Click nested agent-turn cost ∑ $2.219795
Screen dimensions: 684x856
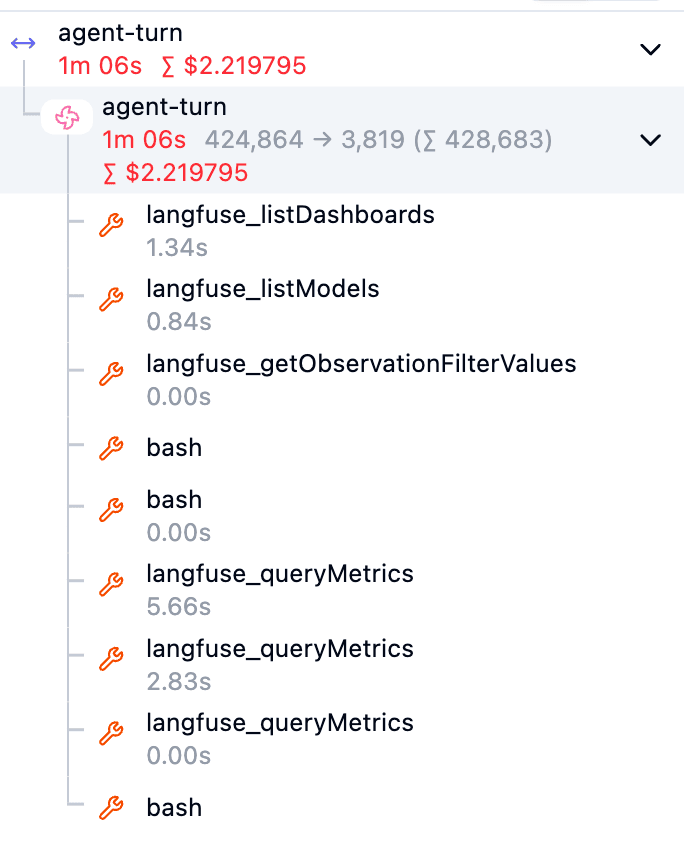tap(175, 173)
